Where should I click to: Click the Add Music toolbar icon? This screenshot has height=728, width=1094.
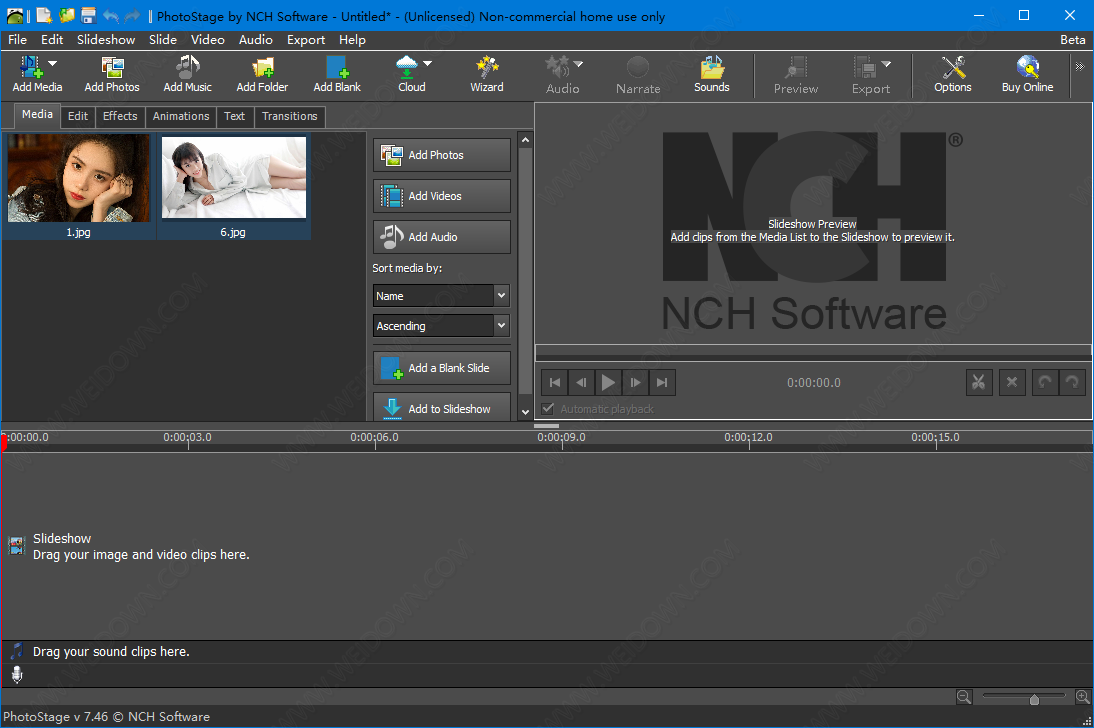point(187,67)
